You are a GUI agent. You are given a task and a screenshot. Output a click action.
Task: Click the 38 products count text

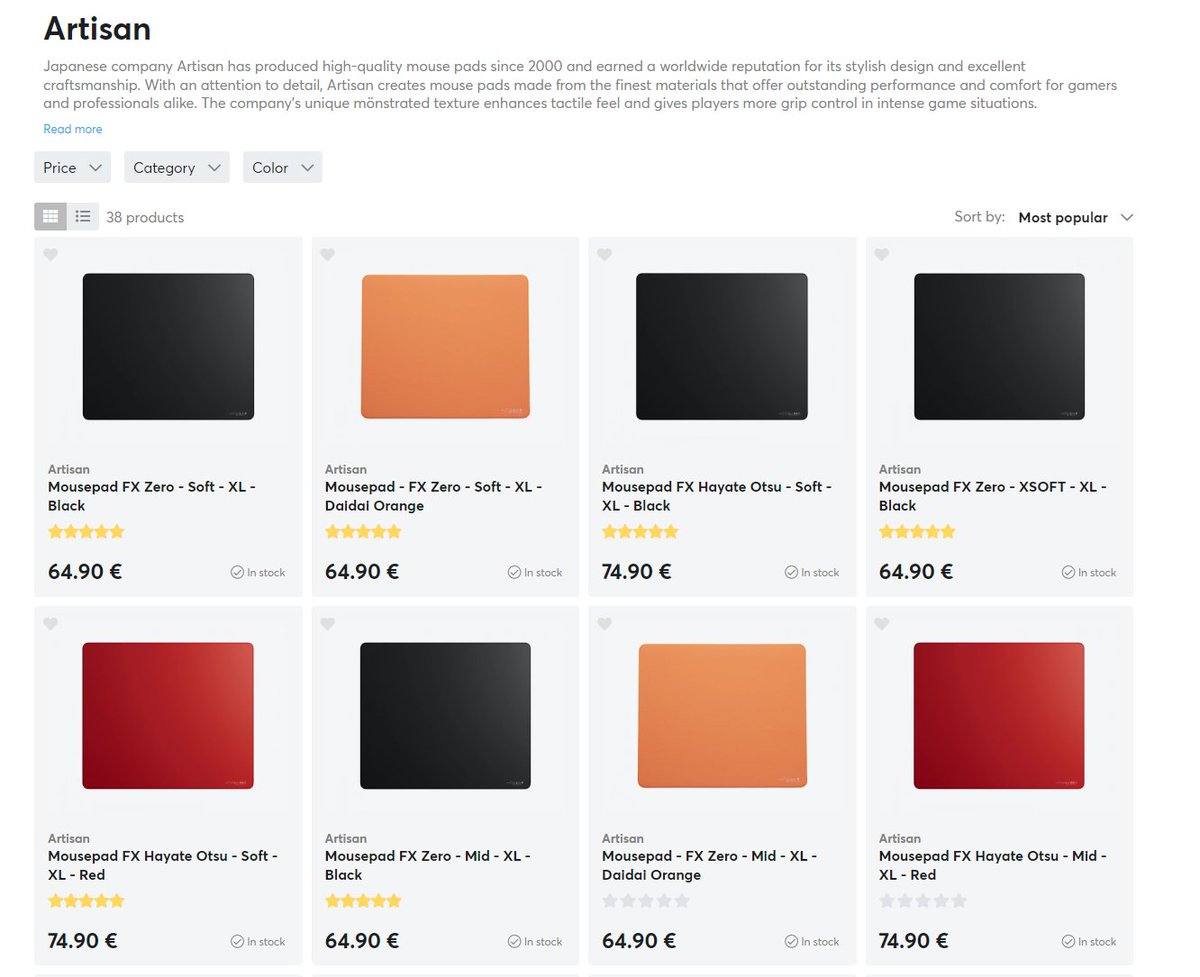(145, 217)
